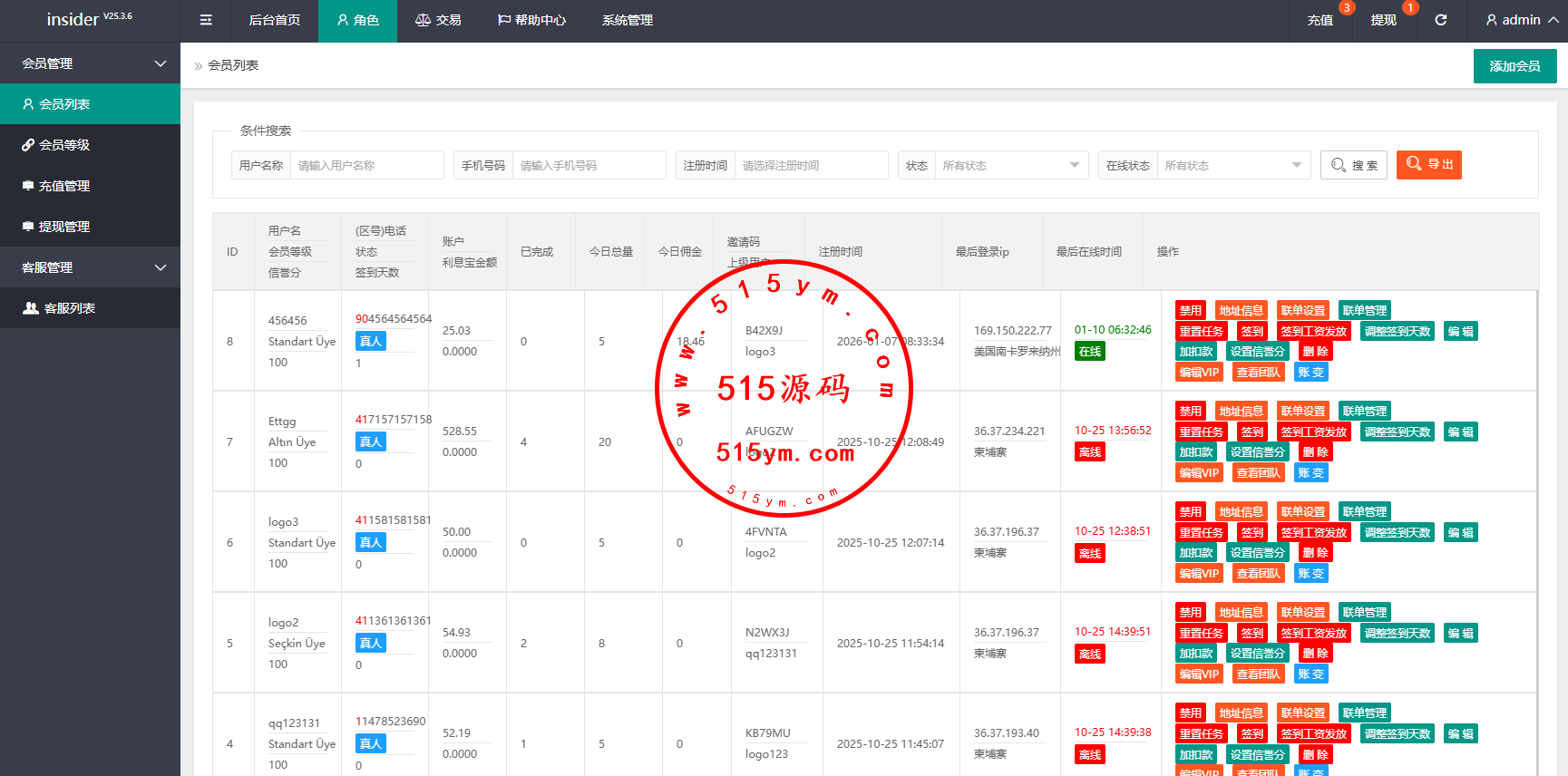This screenshot has height=776, width=1568.
Task: Open 提现管理 in the sidebar
Action: [x=63, y=227]
